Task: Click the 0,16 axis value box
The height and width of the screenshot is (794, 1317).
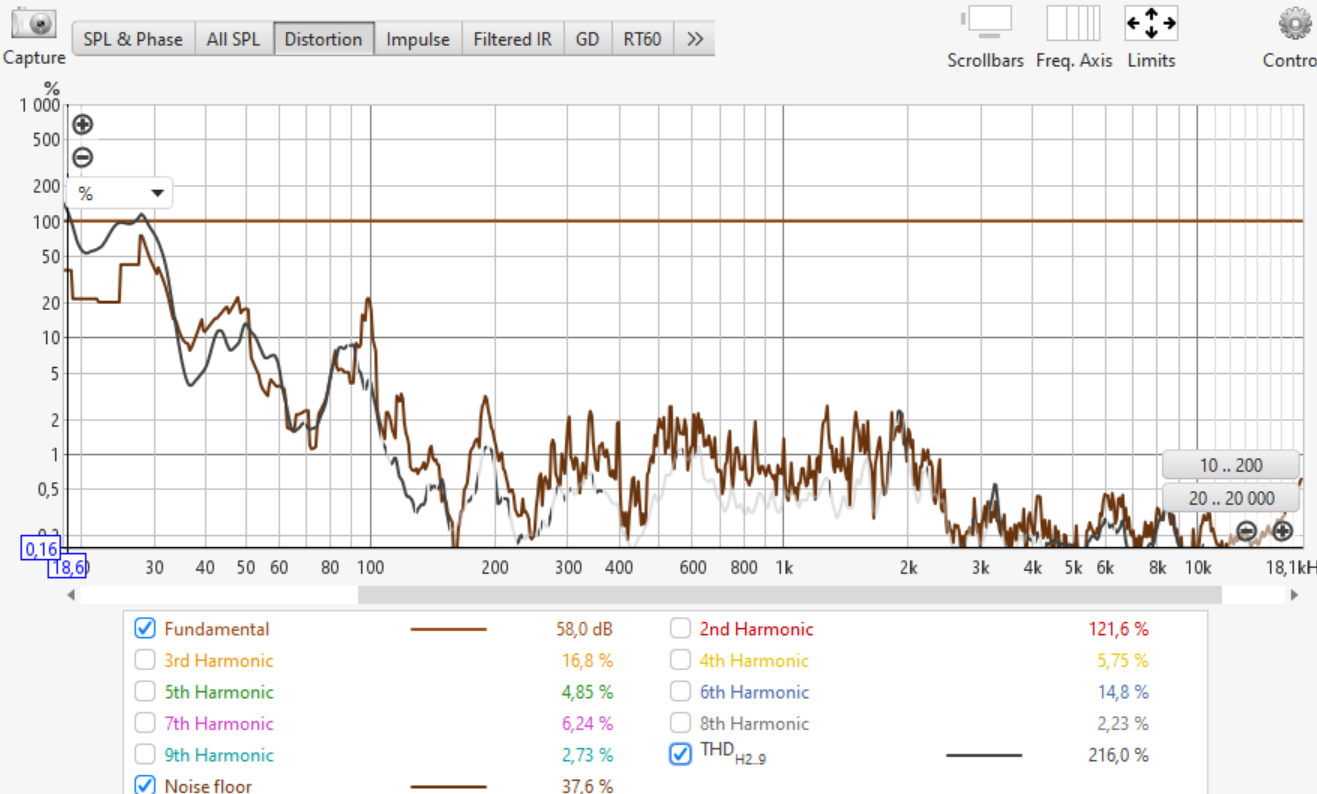Action: pos(42,548)
